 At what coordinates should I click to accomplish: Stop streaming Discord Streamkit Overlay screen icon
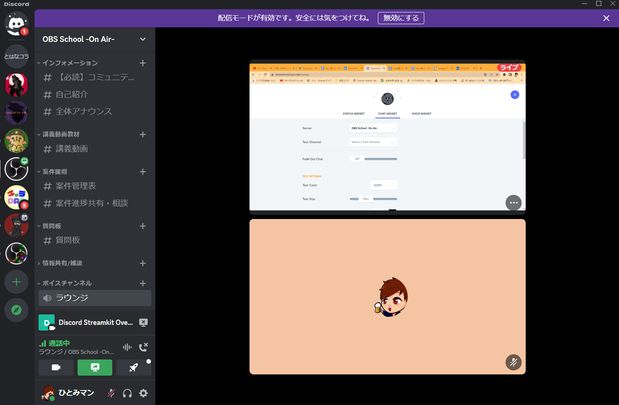(143, 322)
